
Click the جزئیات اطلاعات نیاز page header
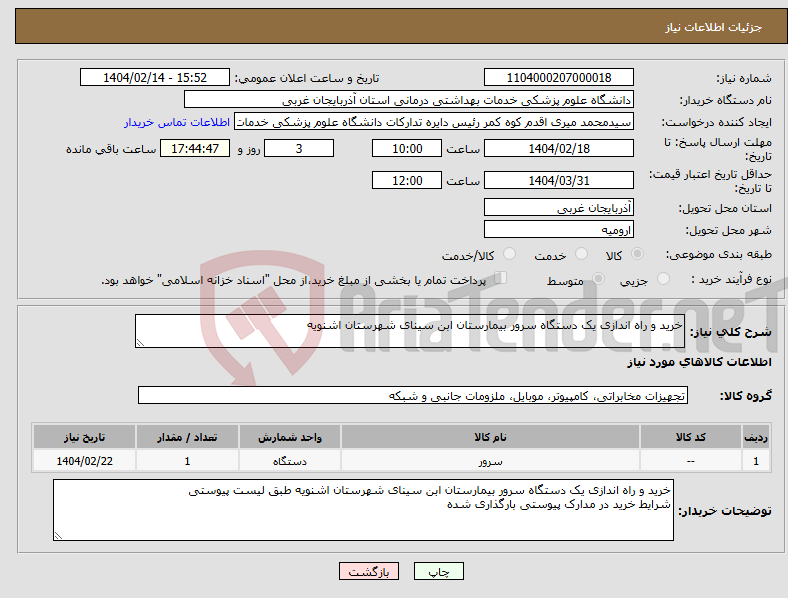point(714,27)
